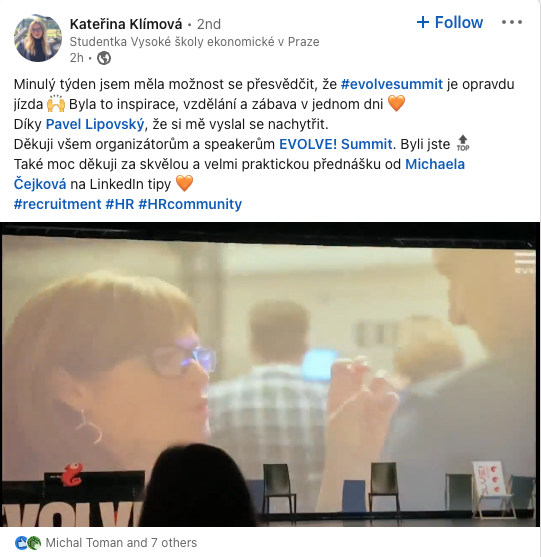Screen dimensions: 541x557
Task: Click the #recruitment hashtag
Action: click(x=58, y=204)
